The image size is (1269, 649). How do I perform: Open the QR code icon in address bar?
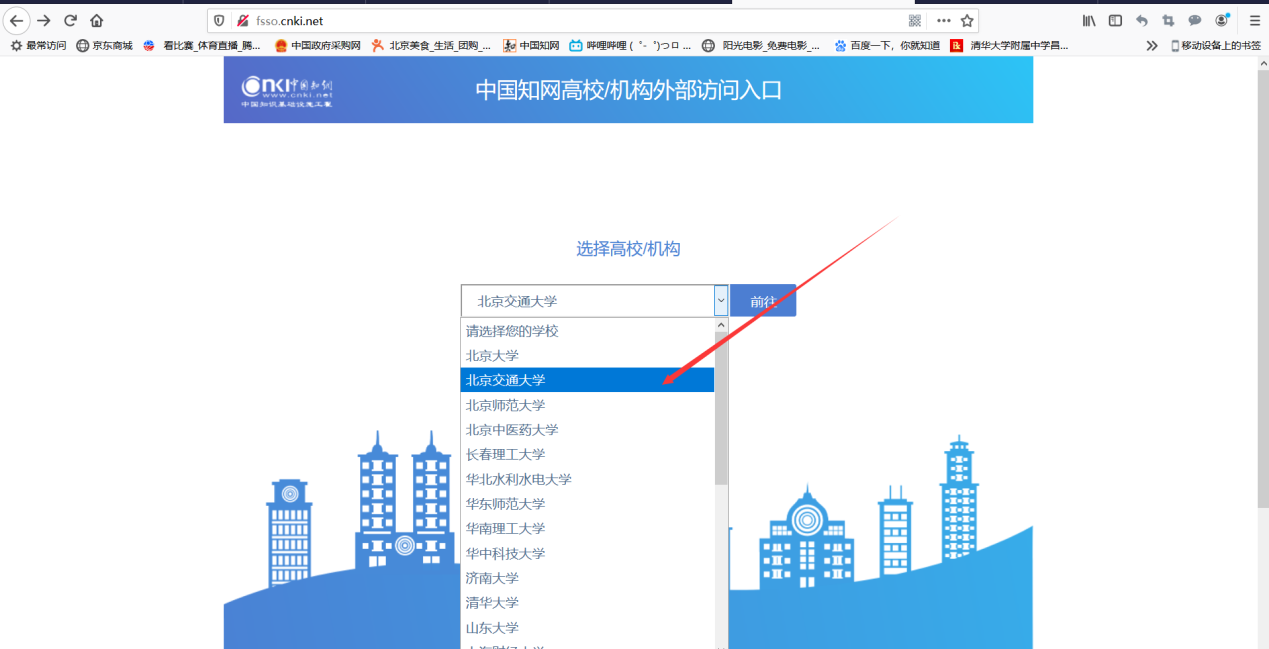(x=915, y=20)
